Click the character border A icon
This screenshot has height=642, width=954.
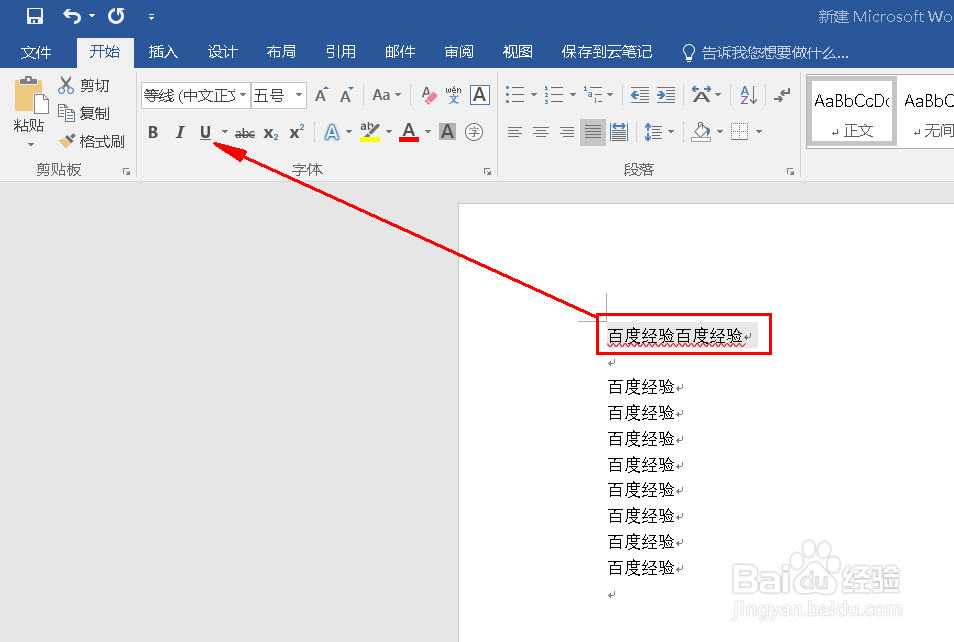(479, 95)
